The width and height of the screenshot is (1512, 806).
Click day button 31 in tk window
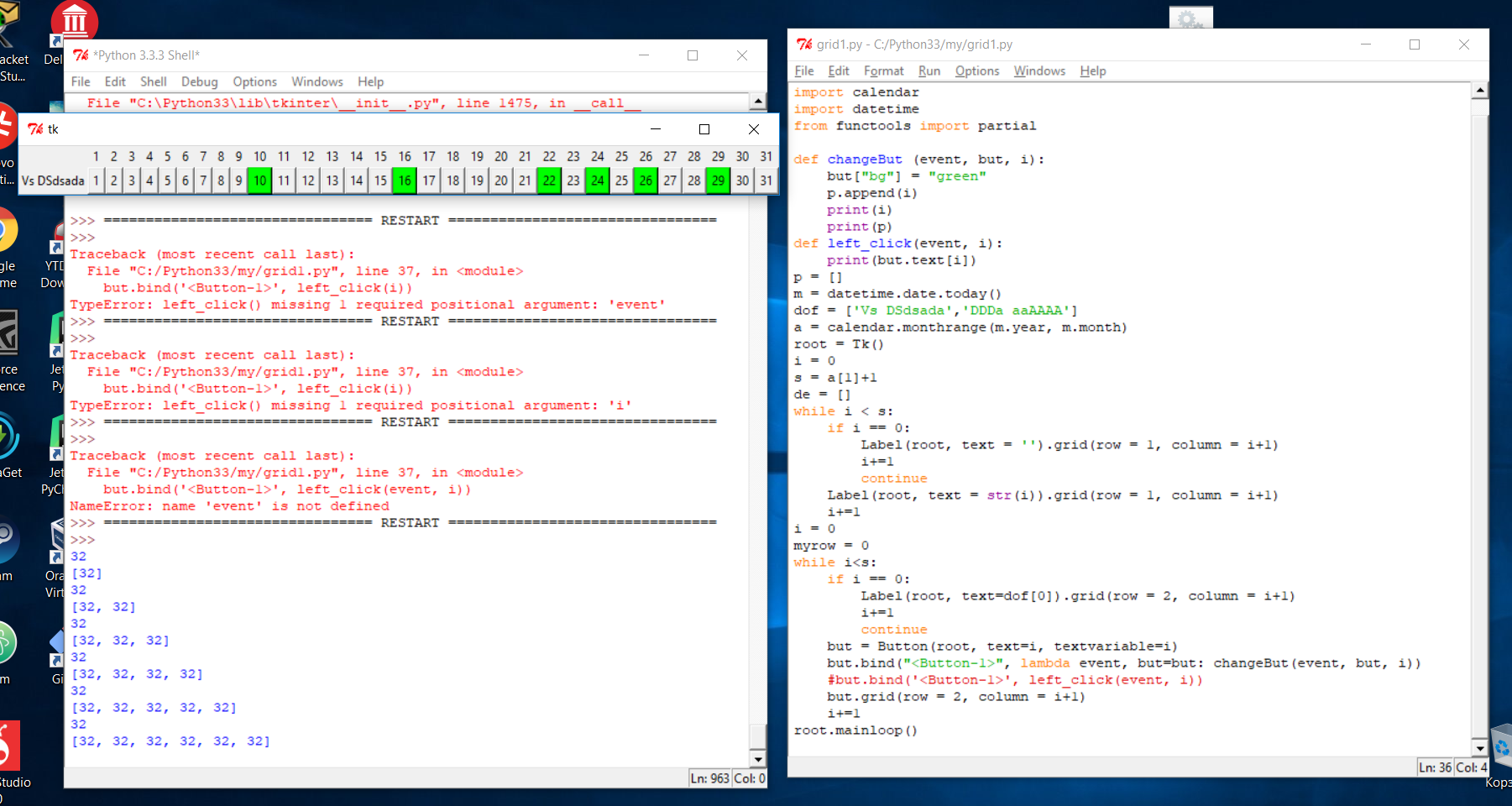766,181
